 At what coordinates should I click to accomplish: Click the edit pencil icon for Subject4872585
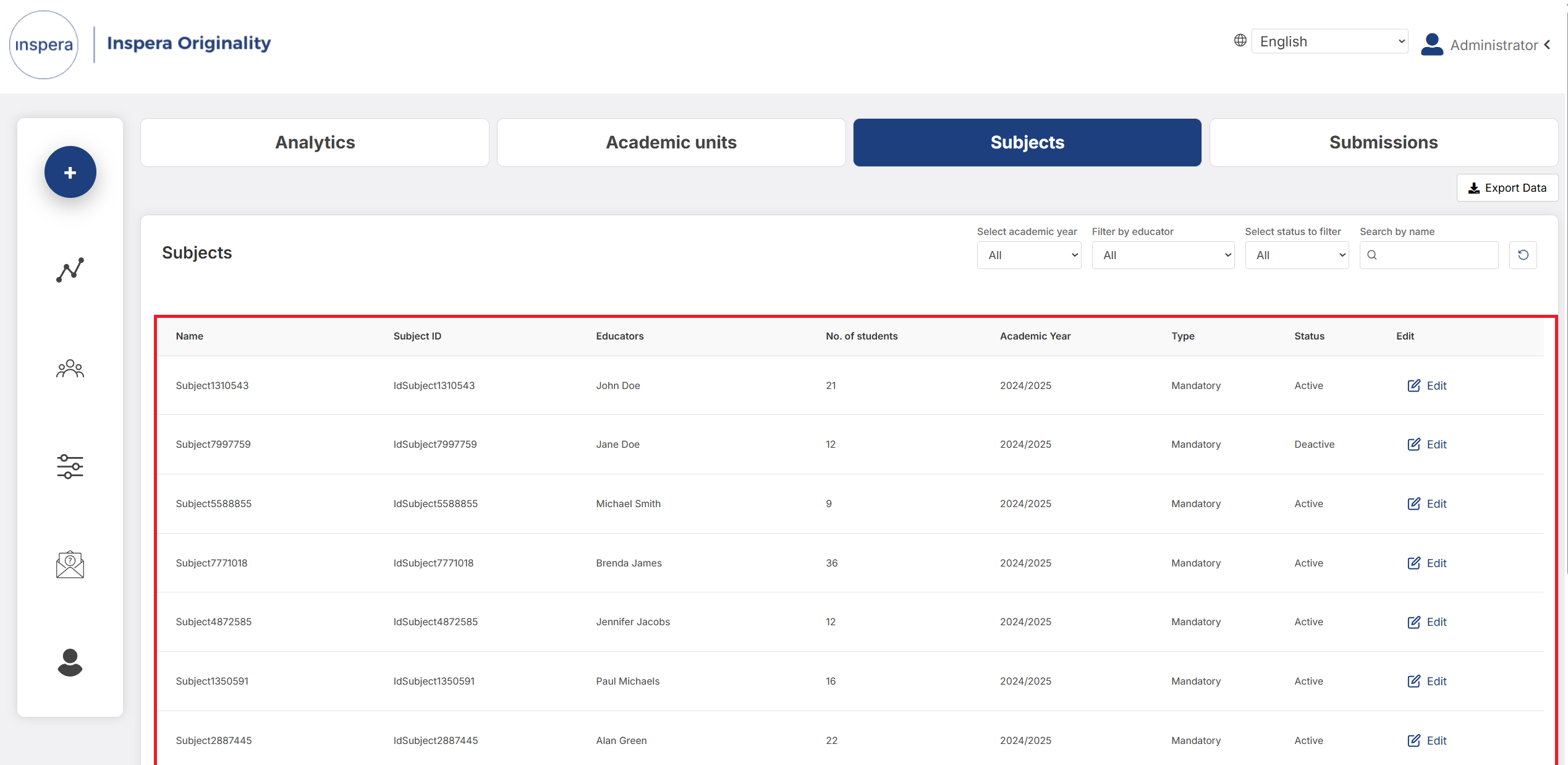click(x=1413, y=622)
